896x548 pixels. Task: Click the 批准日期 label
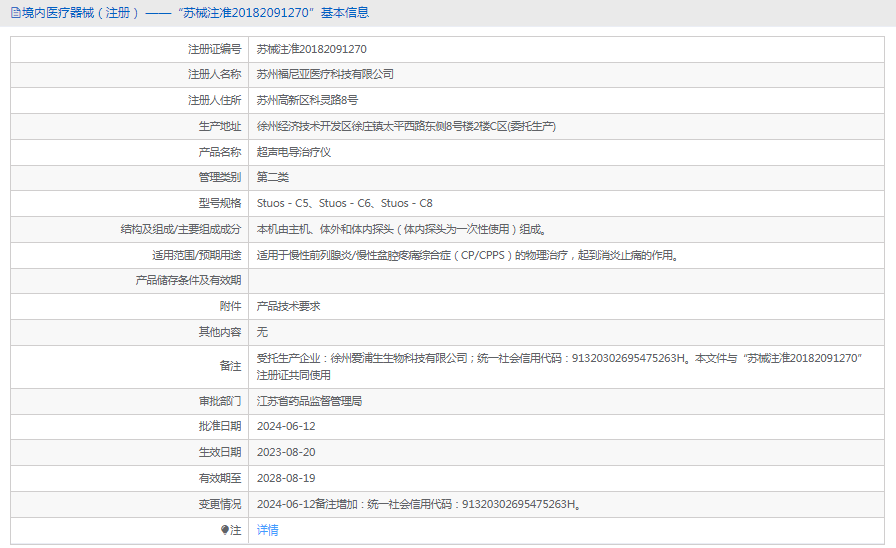[x=219, y=426]
